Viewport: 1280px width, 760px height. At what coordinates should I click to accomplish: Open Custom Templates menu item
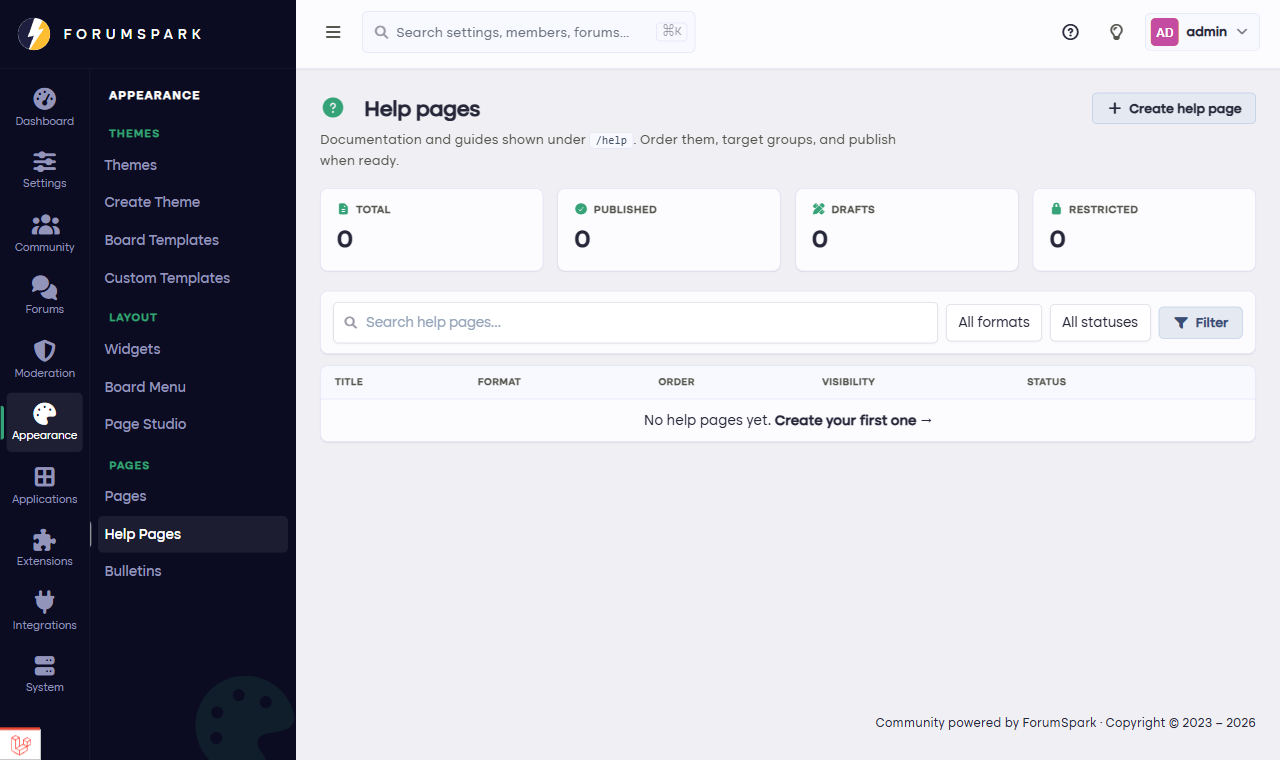[167, 278]
